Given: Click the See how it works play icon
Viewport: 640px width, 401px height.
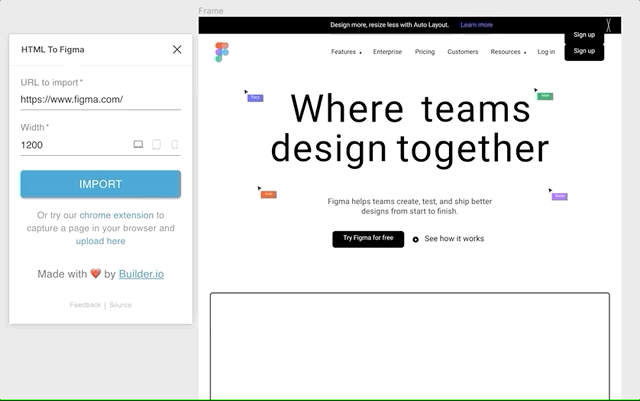Looking at the screenshot, I should click(416, 239).
